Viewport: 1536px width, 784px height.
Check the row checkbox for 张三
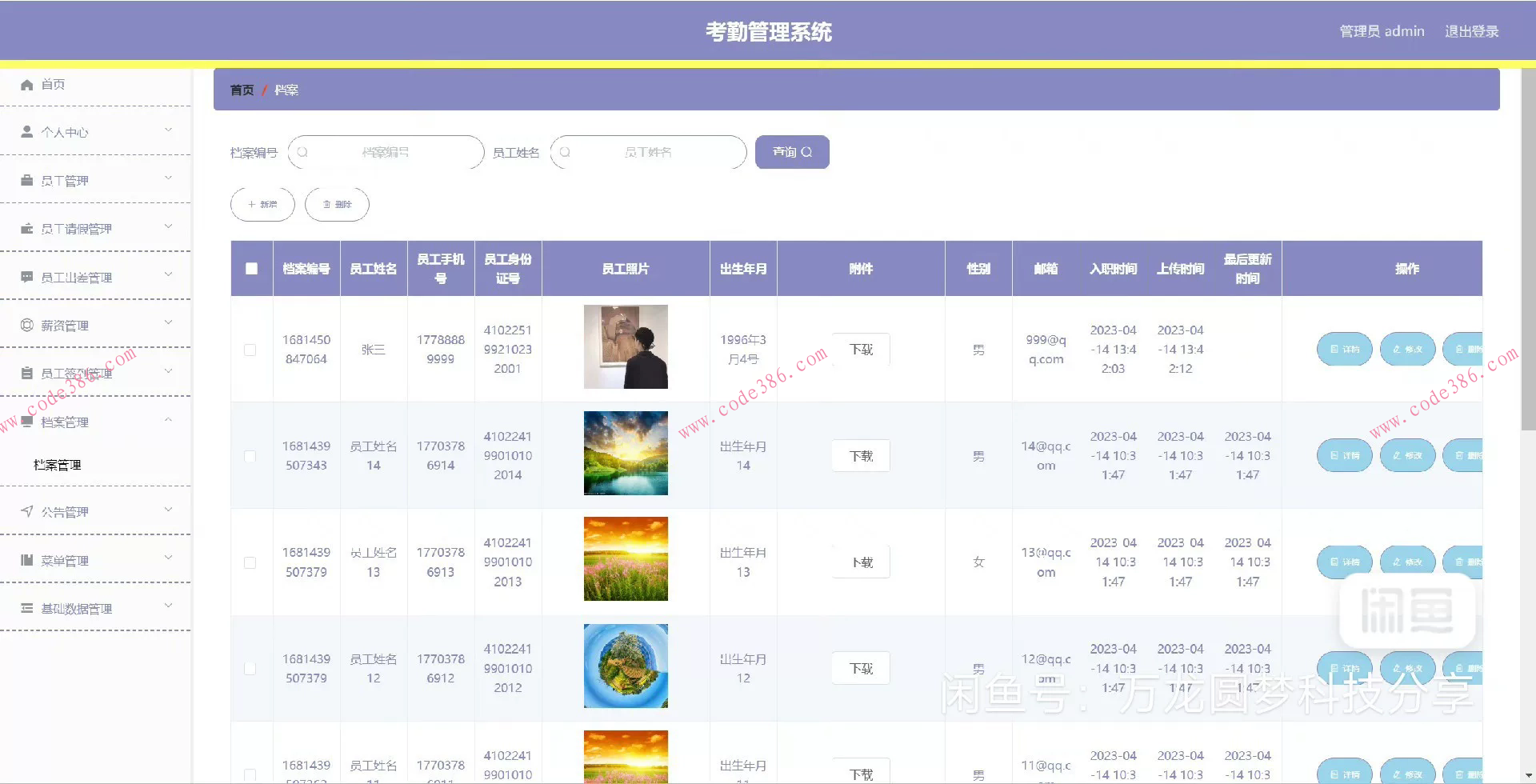(250, 350)
